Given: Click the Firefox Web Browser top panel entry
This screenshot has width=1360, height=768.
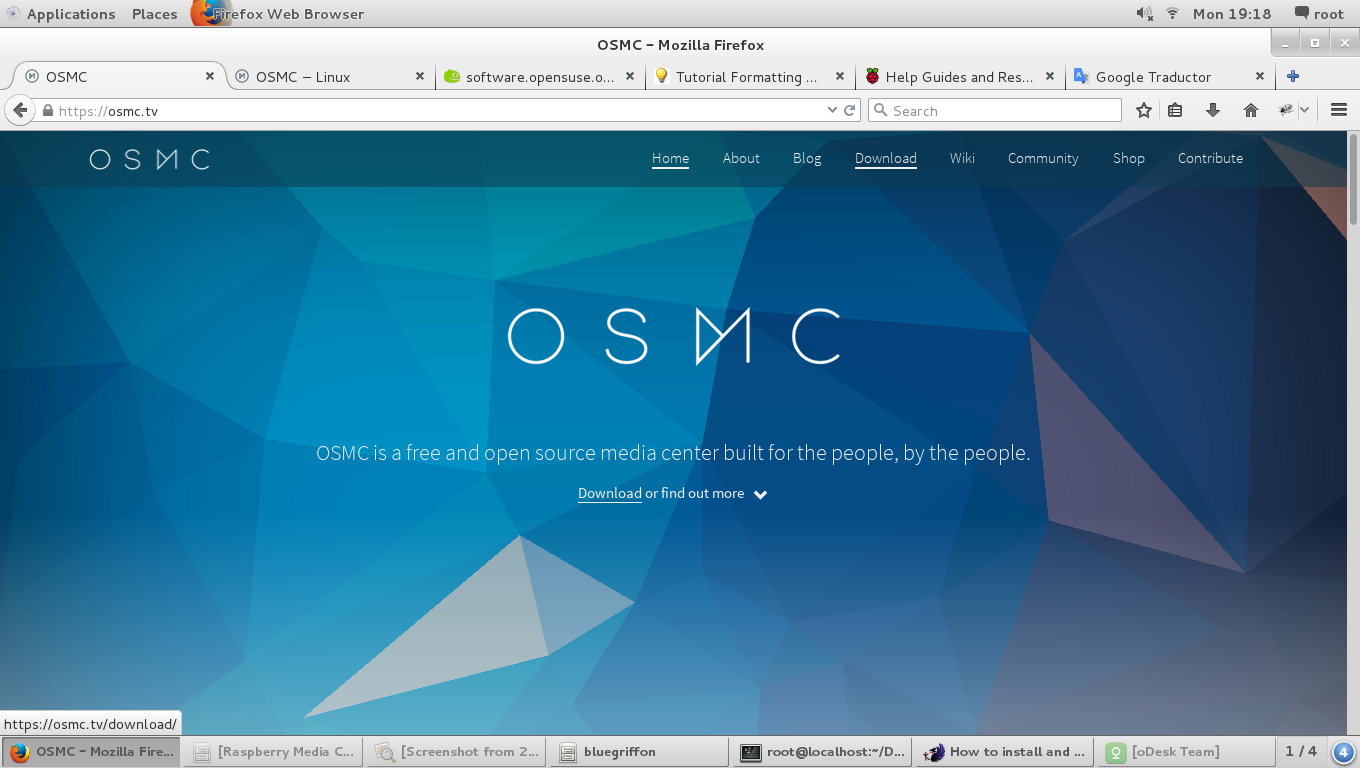Looking at the screenshot, I should point(276,14).
